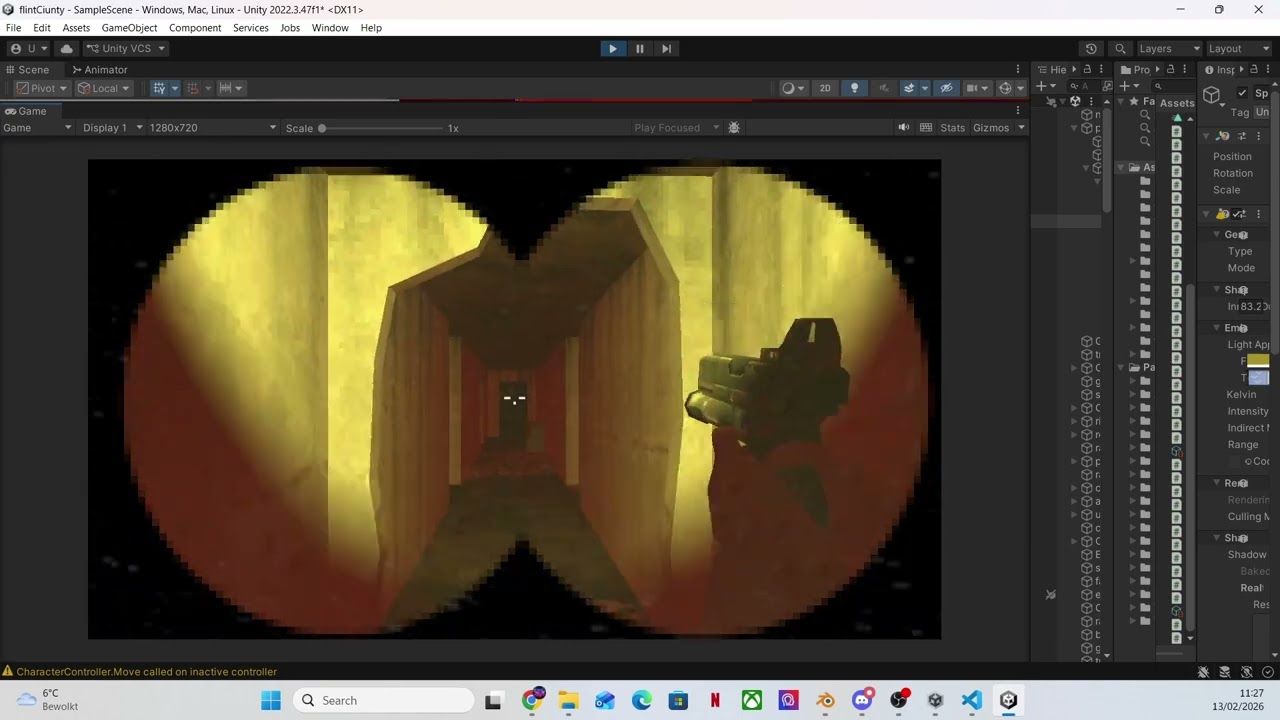
Task: Click the Scale slider handle
Action: [x=322, y=128]
